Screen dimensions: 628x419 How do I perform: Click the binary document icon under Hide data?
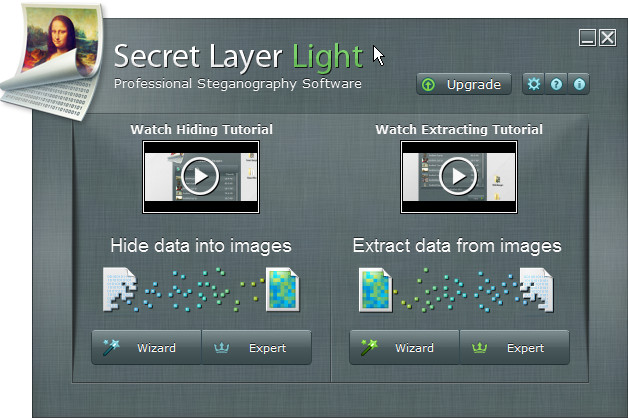(119, 290)
